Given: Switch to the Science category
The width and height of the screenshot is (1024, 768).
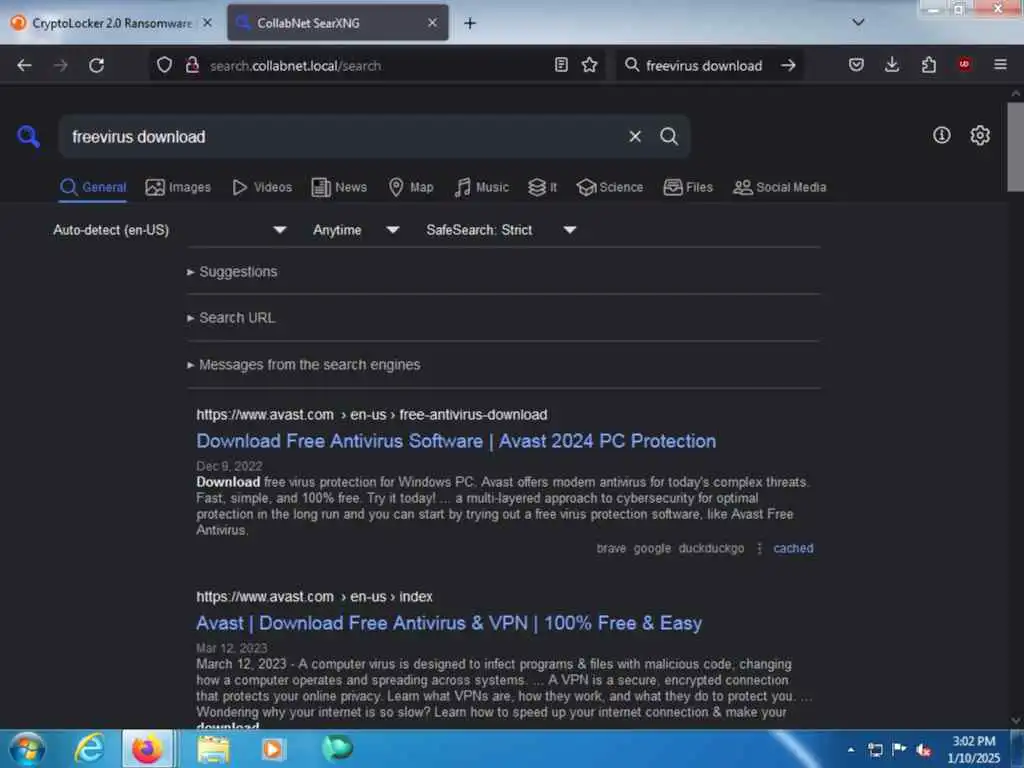Looking at the screenshot, I should (x=610, y=187).
